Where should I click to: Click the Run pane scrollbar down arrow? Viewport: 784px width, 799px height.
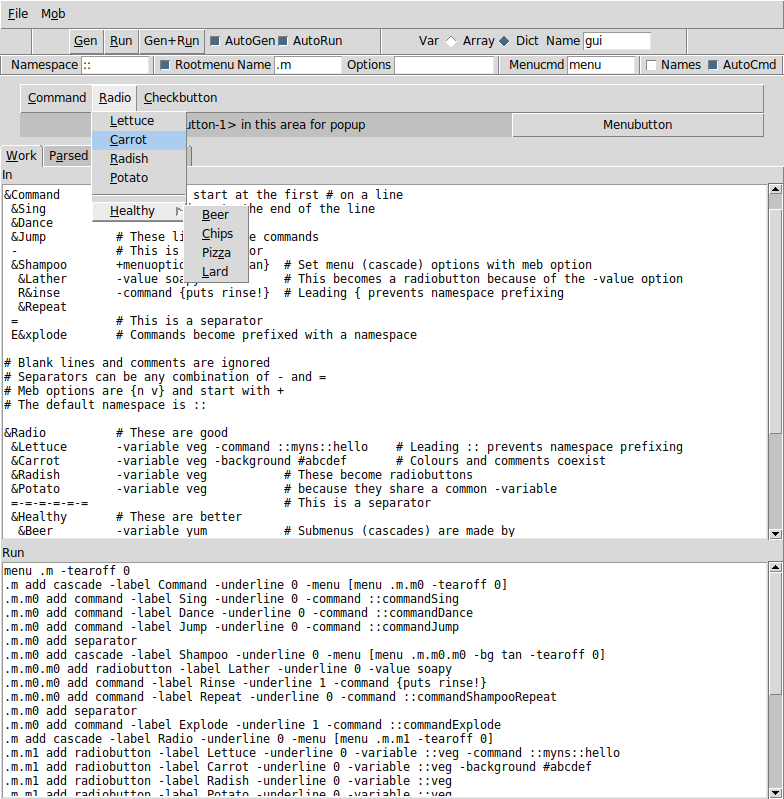[x=775, y=791]
